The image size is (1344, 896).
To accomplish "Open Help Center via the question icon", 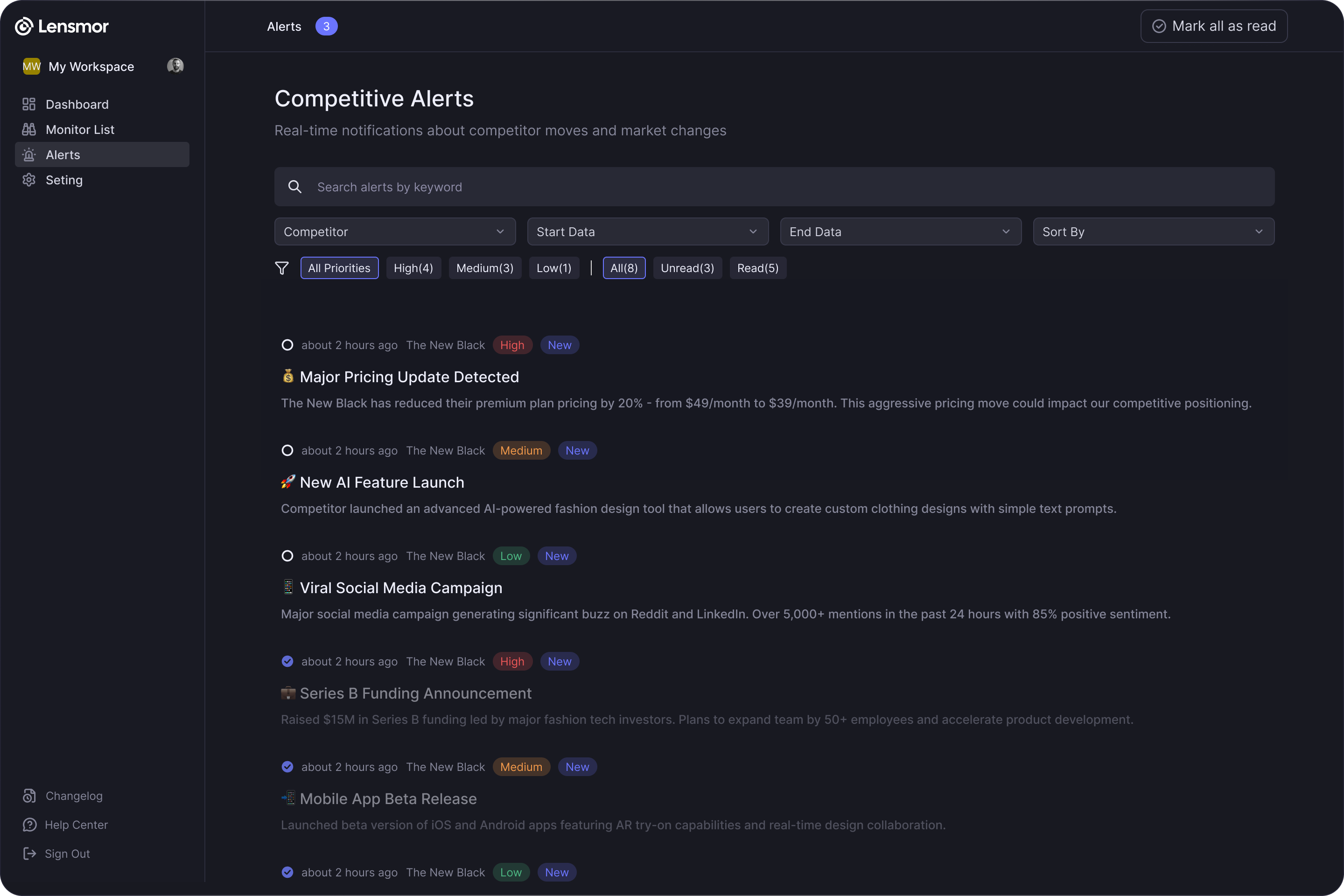I will 29,825.
